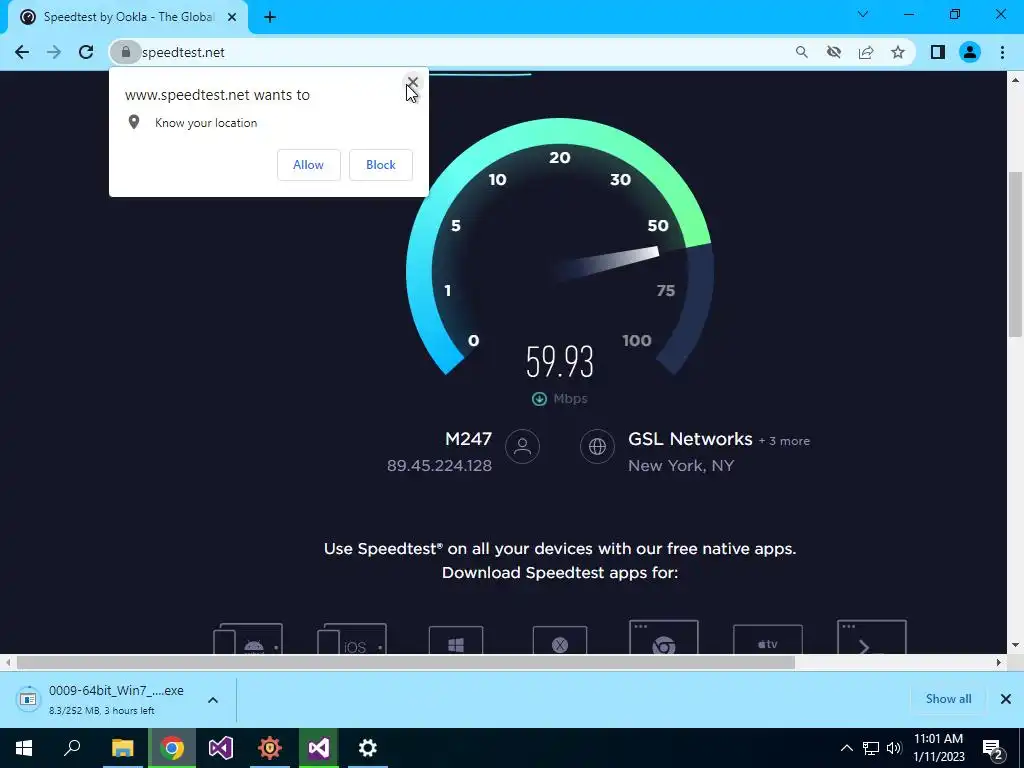Close the downloads bar
Screen dimensions: 1024x768
(1006, 699)
